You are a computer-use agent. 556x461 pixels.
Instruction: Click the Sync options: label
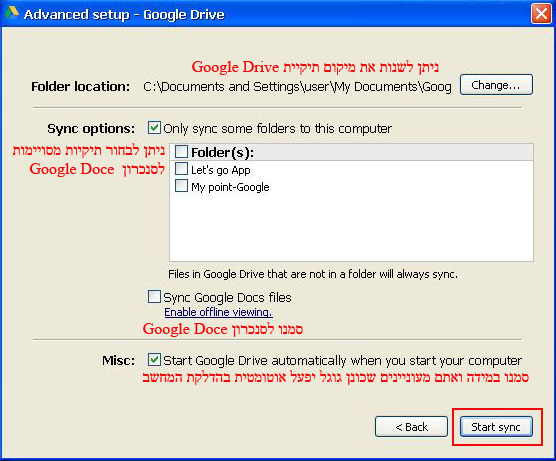[91, 128]
